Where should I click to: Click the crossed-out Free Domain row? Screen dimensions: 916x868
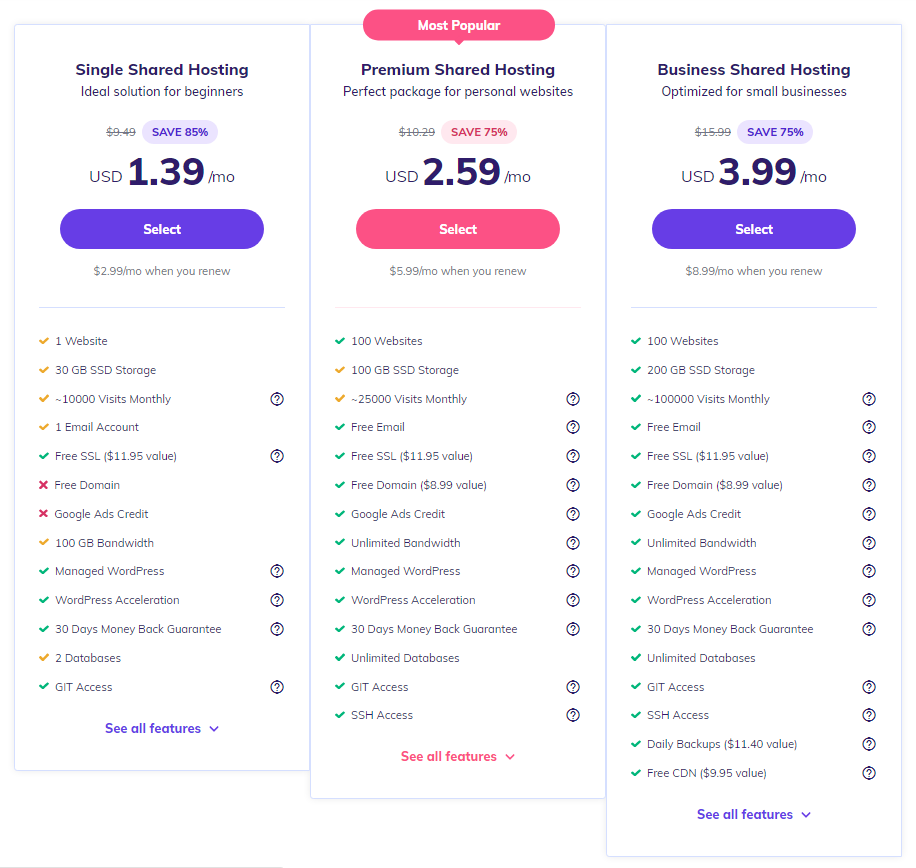(79, 485)
